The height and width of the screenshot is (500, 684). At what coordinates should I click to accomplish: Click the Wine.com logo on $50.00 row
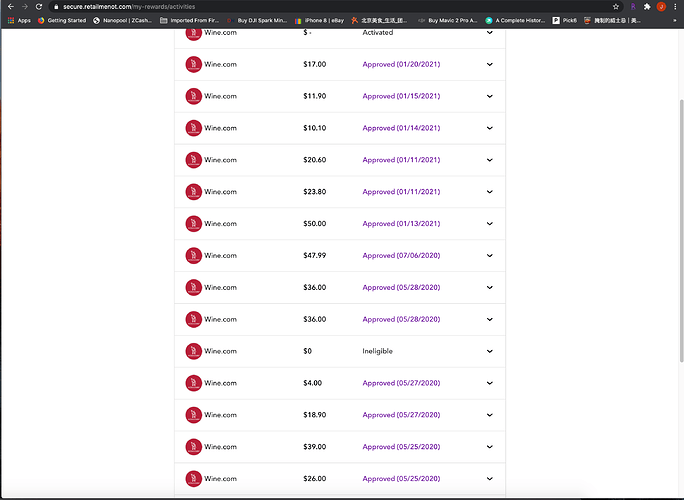(193, 224)
